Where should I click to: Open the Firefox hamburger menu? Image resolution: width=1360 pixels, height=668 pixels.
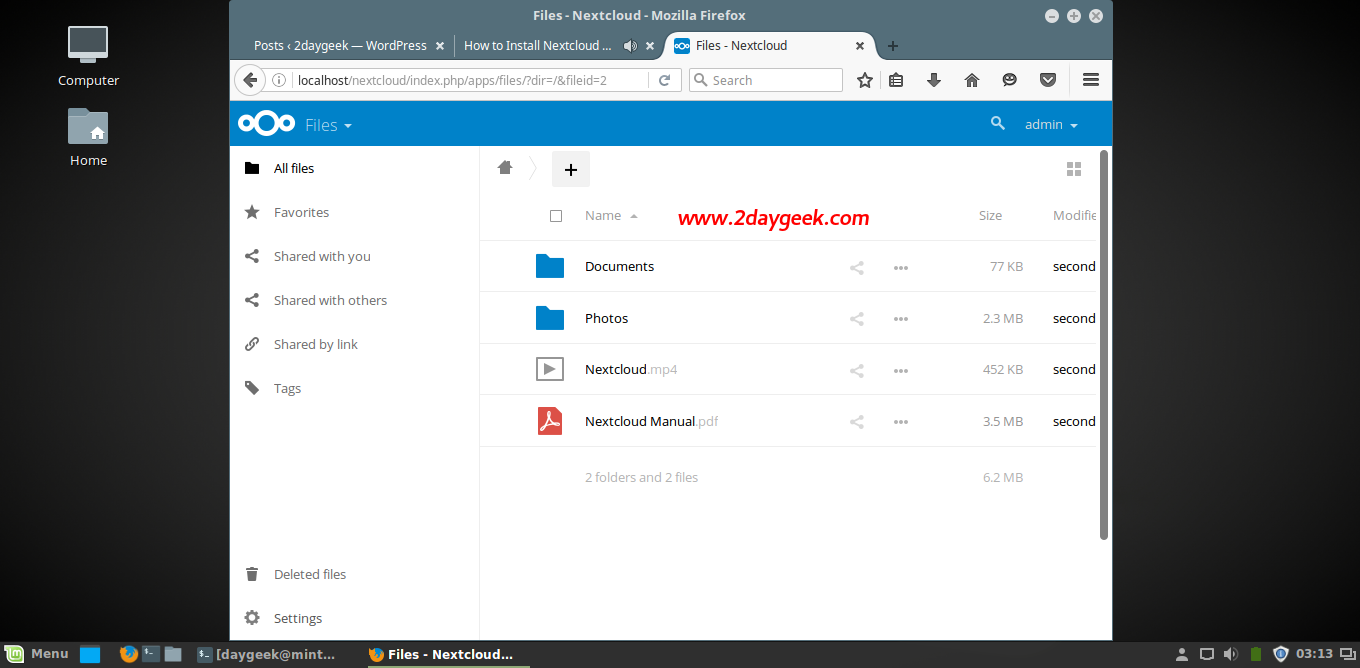click(x=1091, y=80)
